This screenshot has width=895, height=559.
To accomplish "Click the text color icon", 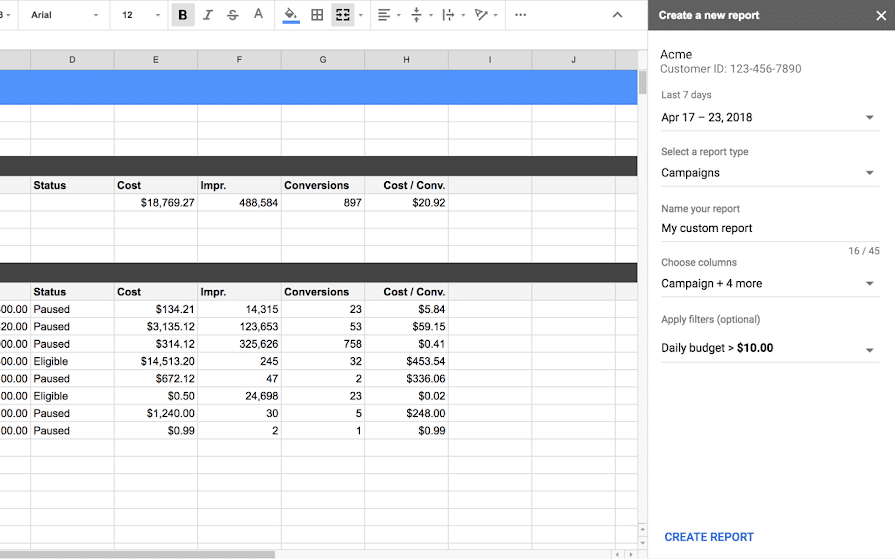I will point(259,15).
